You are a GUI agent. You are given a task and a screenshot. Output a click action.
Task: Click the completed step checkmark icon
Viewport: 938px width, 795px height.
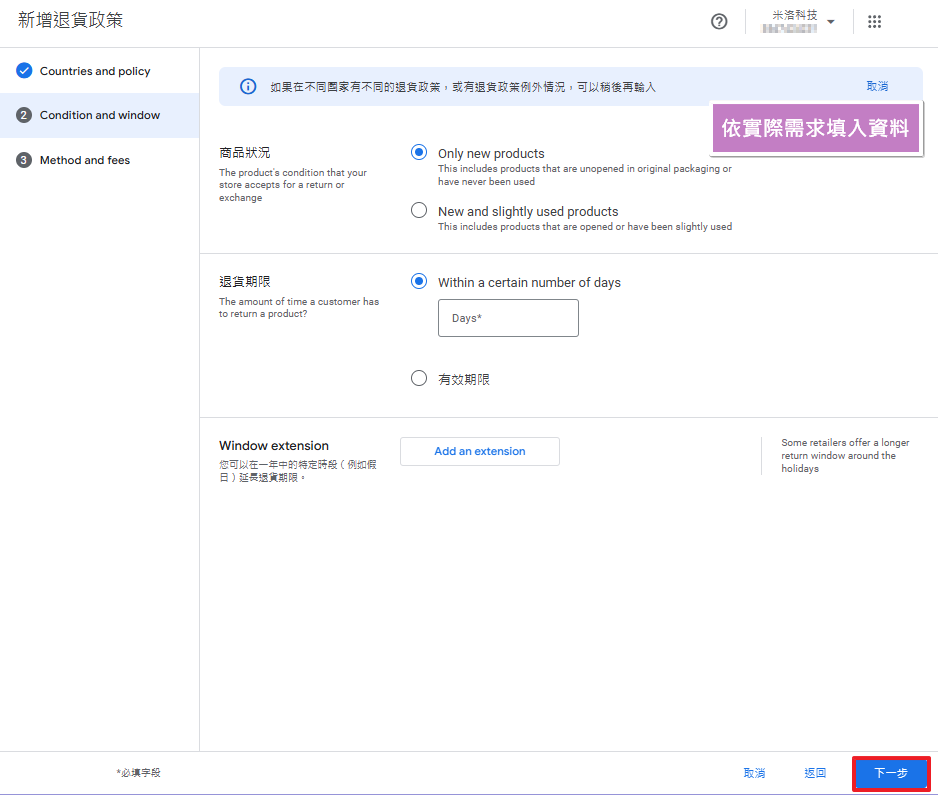(x=24, y=71)
